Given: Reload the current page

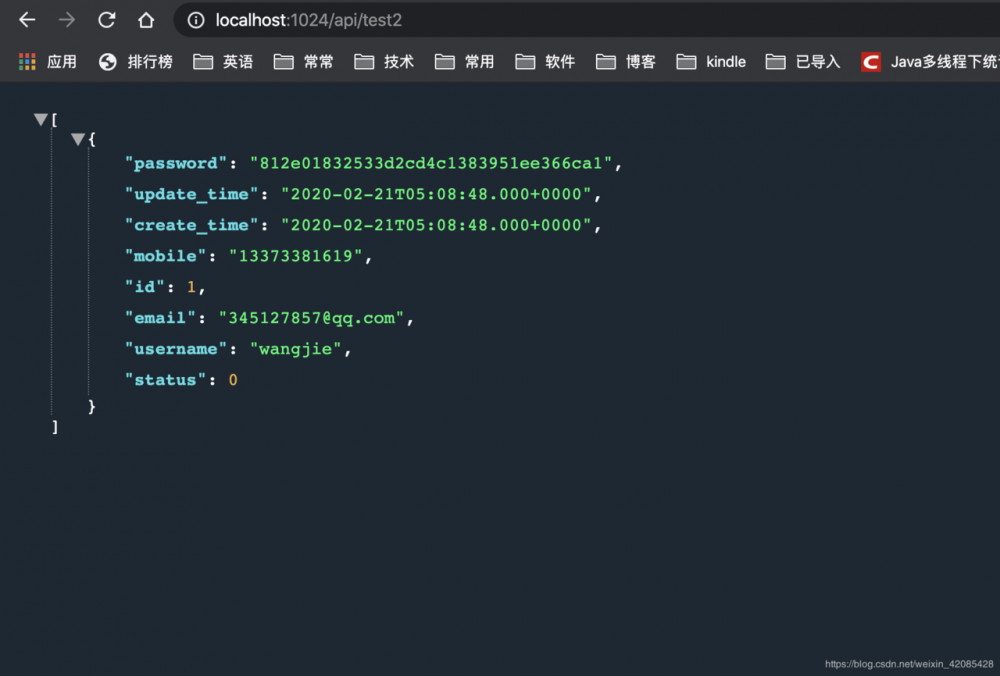Looking at the screenshot, I should tap(106, 19).
